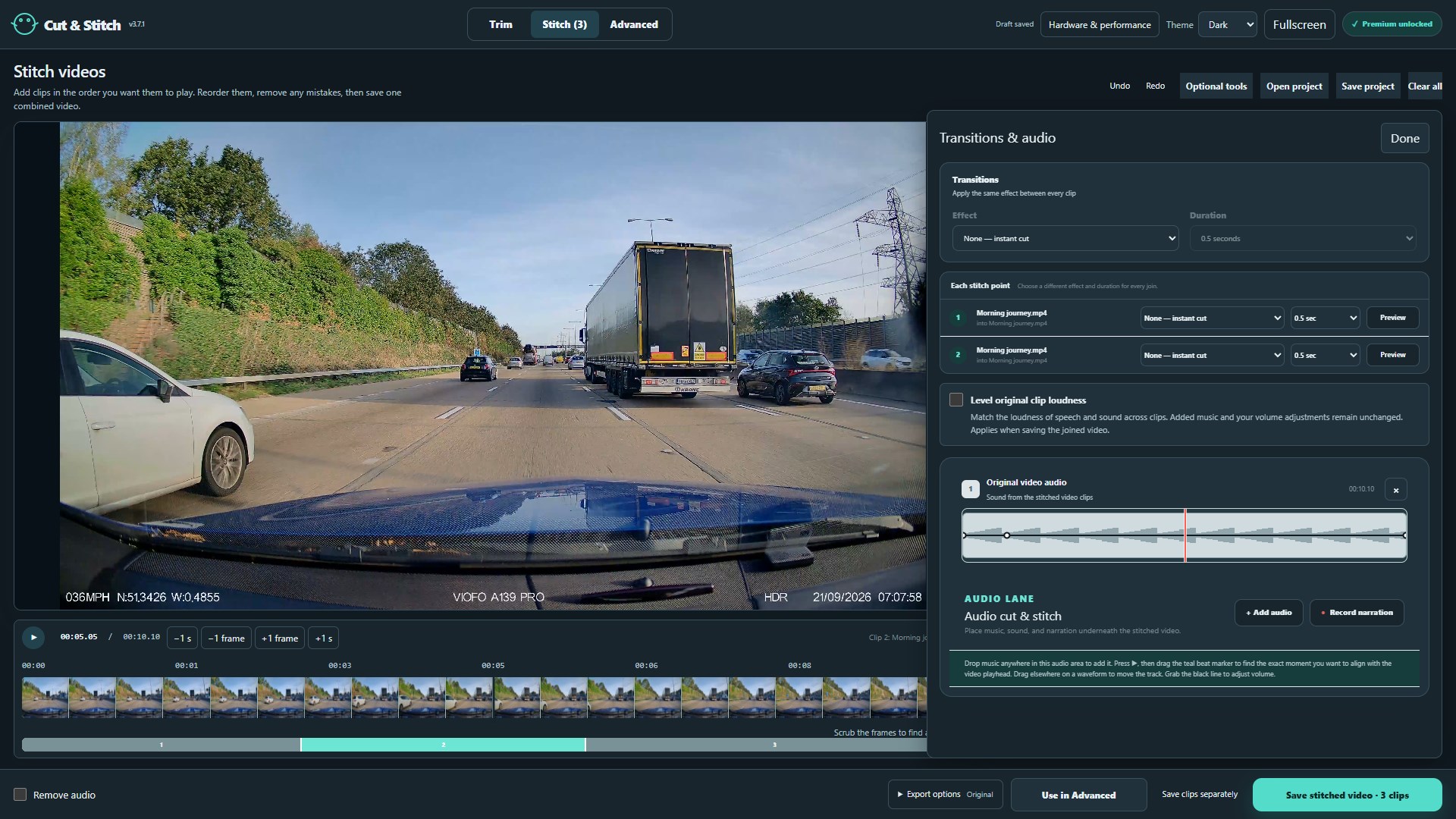Play the stitched video preview
This screenshot has width=1456, height=819.
point(33,638)
